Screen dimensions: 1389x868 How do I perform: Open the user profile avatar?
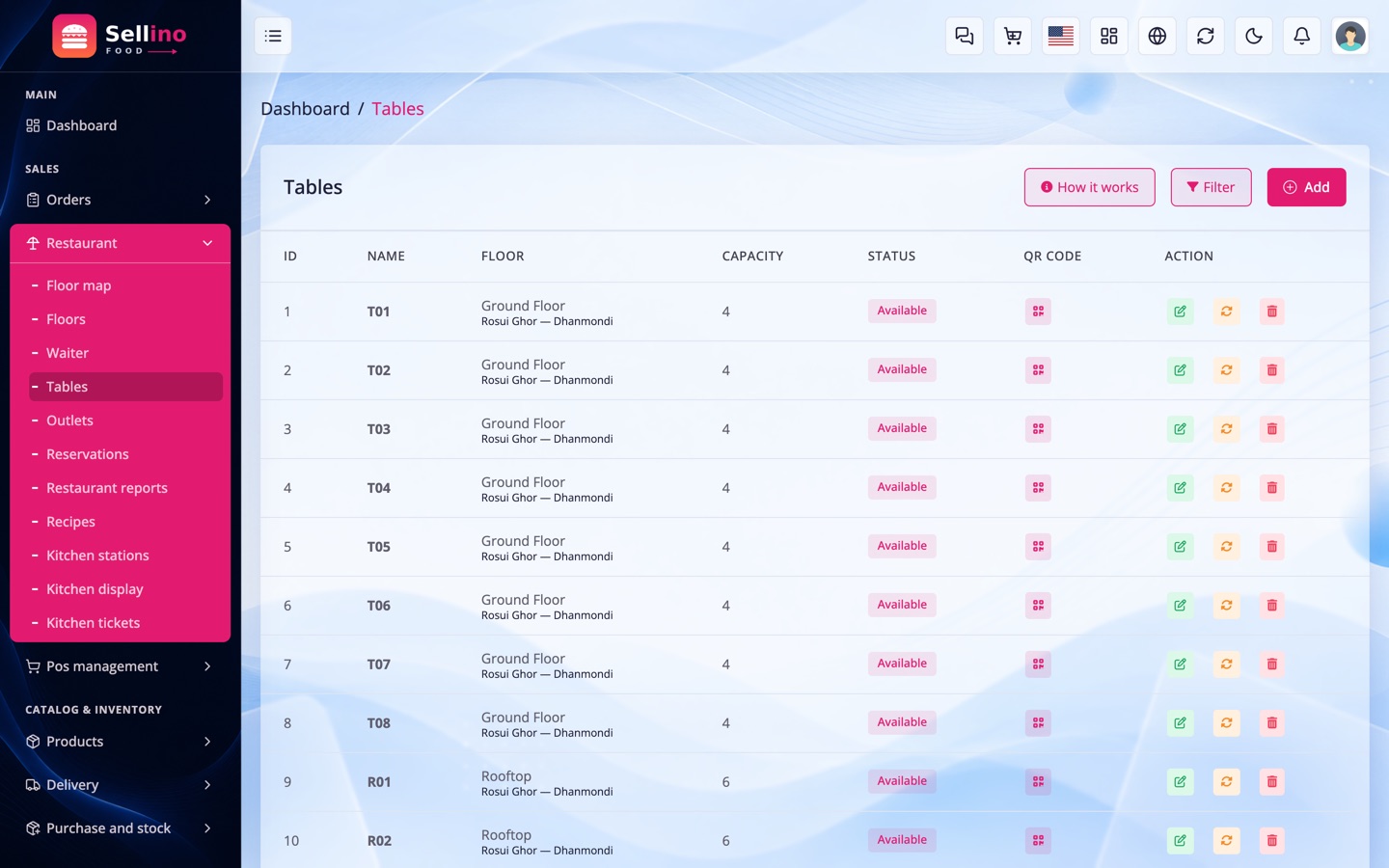pos(1350,36)
